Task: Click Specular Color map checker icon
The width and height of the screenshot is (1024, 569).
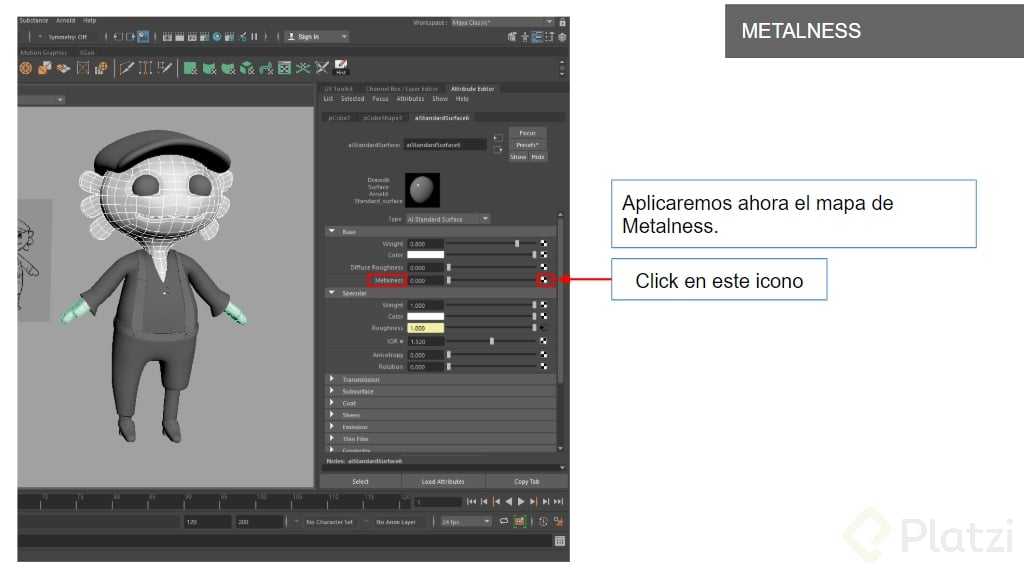Action: pyautogui.click(x=543, y=316)
